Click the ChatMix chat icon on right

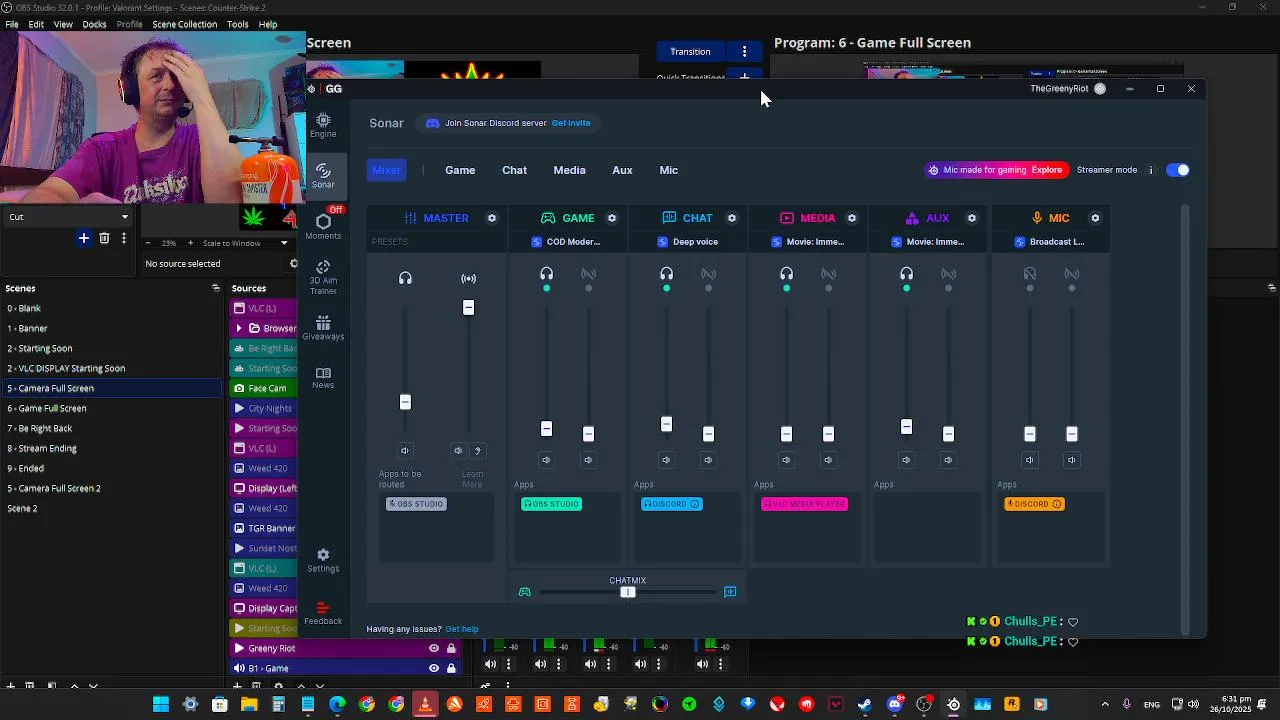pyautogui.click(x=730, y=592)
